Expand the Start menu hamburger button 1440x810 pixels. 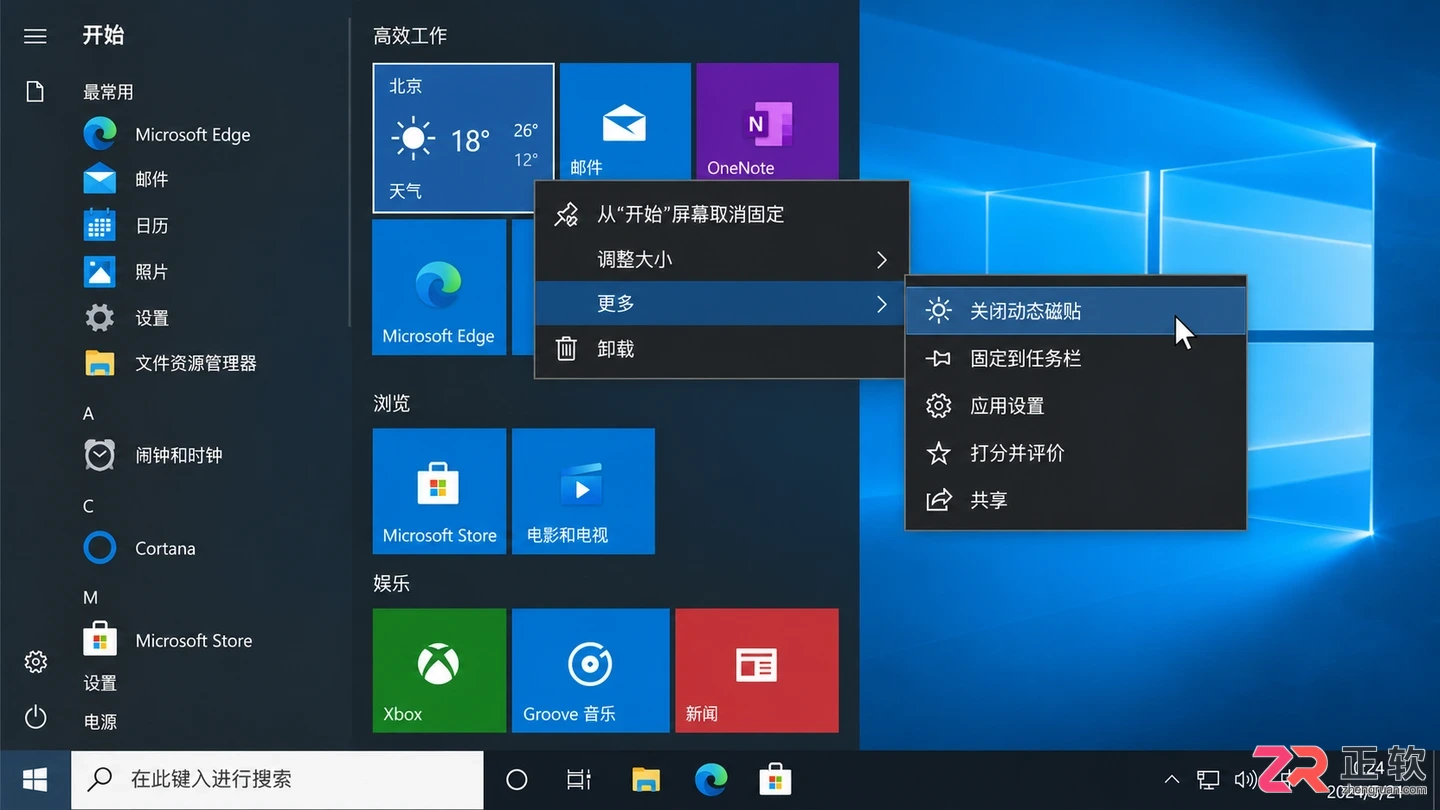click(36, 36)
